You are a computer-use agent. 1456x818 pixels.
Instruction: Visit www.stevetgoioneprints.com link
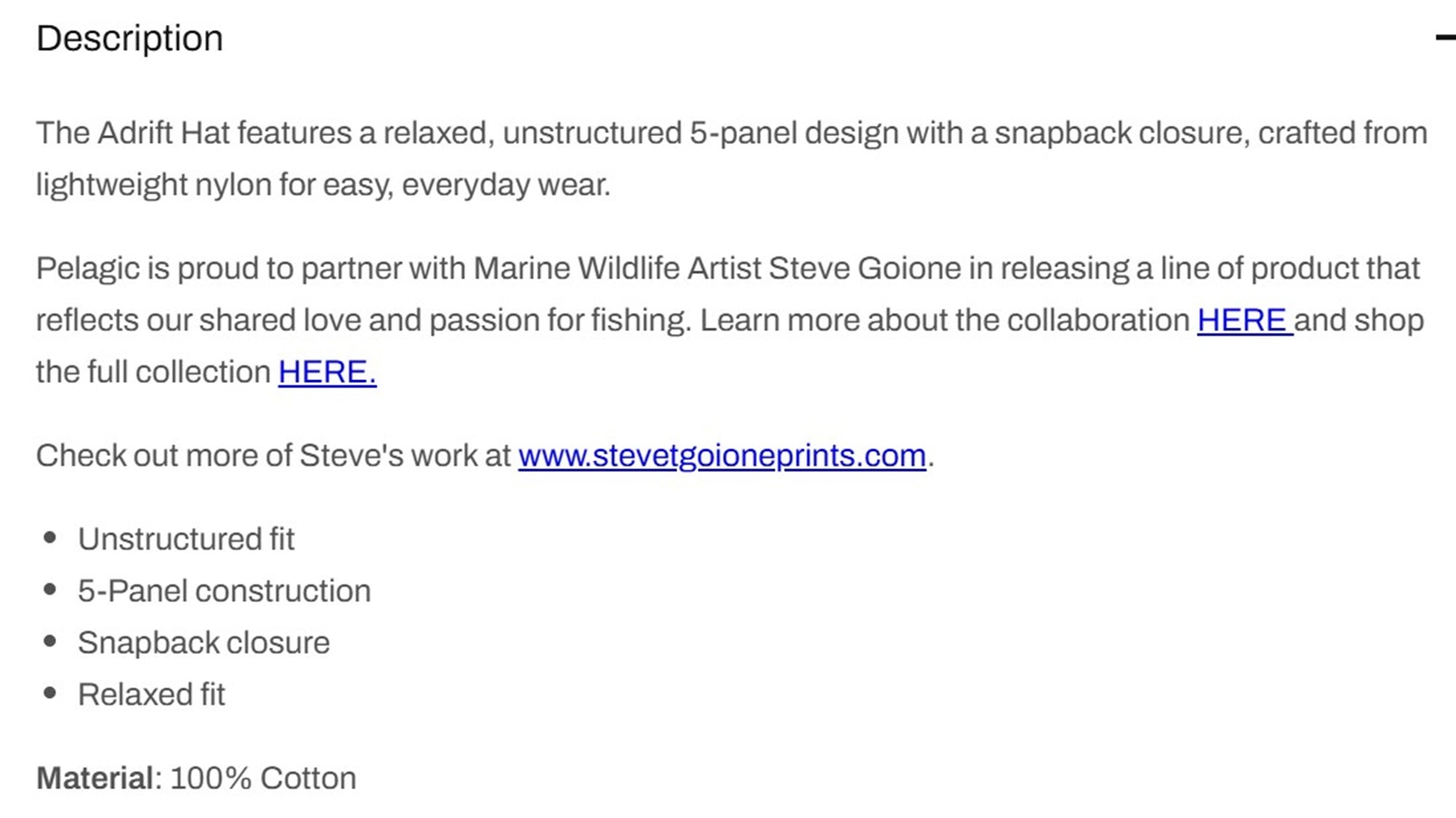(722, 457)
